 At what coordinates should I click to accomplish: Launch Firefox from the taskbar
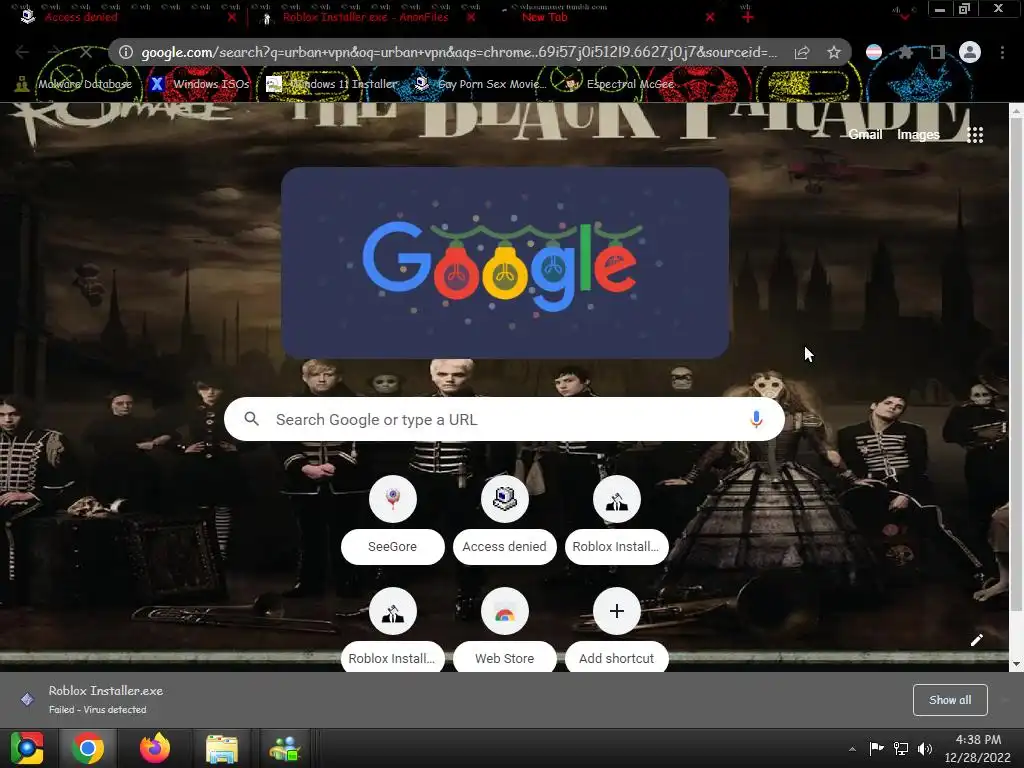coord(155,748)
